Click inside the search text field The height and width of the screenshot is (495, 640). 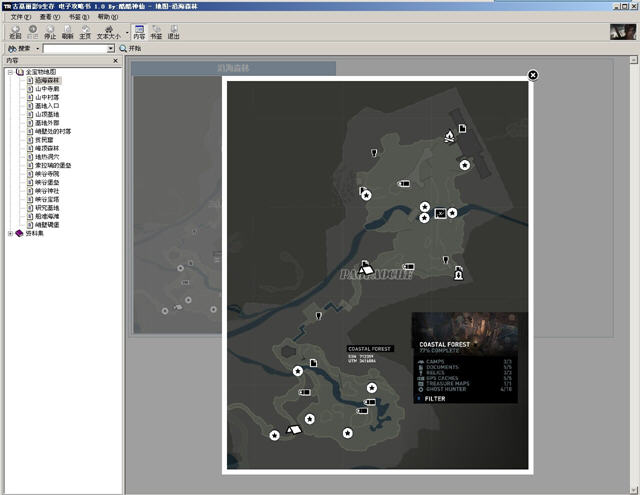[75, 49]
